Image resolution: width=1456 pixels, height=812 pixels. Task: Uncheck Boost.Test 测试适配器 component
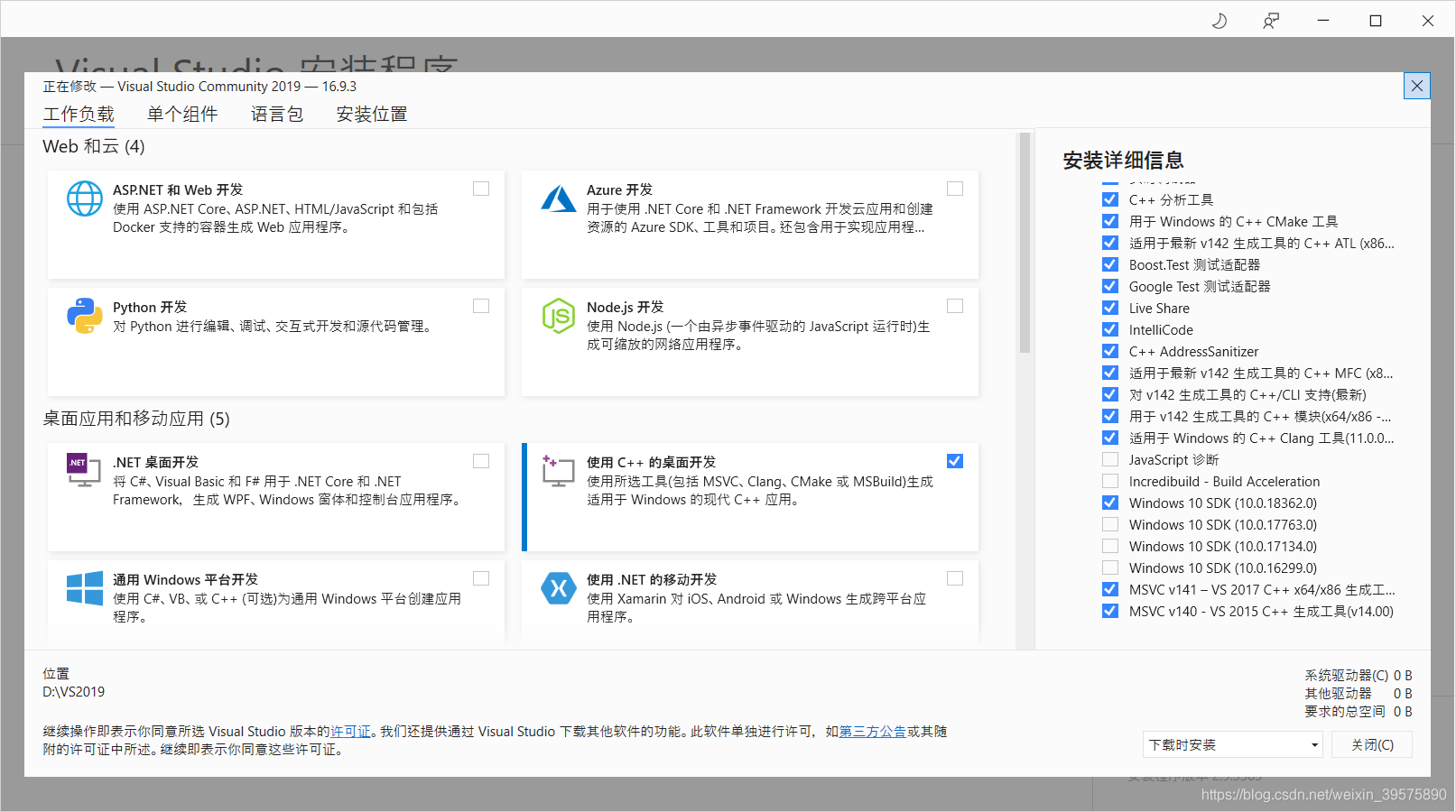pyautogui.click(x=1110, y=264)
